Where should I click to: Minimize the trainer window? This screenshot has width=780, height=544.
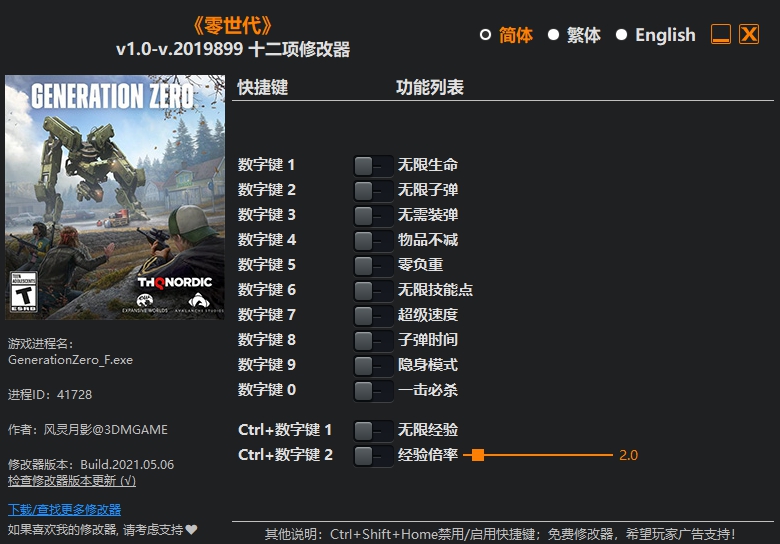pyautogui.click(x=720, y=34)
